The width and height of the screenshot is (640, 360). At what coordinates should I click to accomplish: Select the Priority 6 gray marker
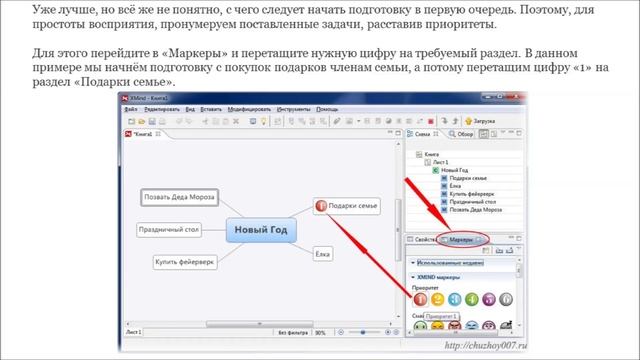[x=506, y=299]
